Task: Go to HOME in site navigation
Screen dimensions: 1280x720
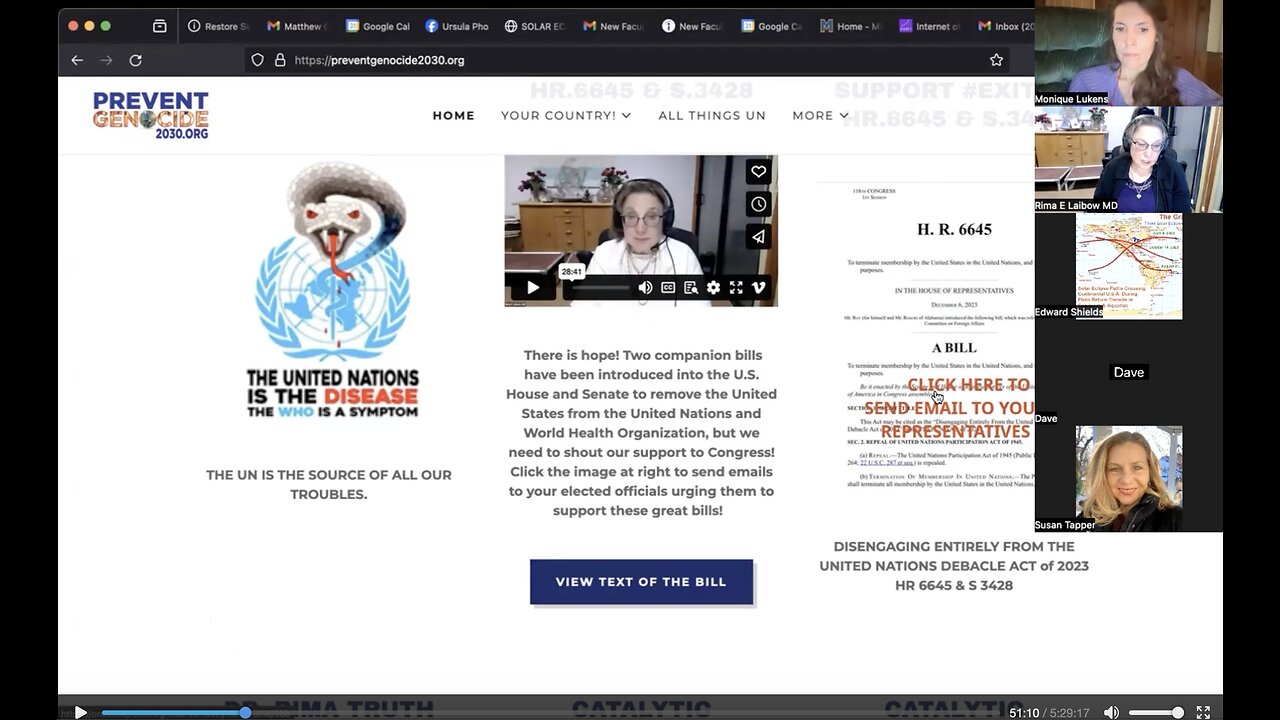Action: 454,115
